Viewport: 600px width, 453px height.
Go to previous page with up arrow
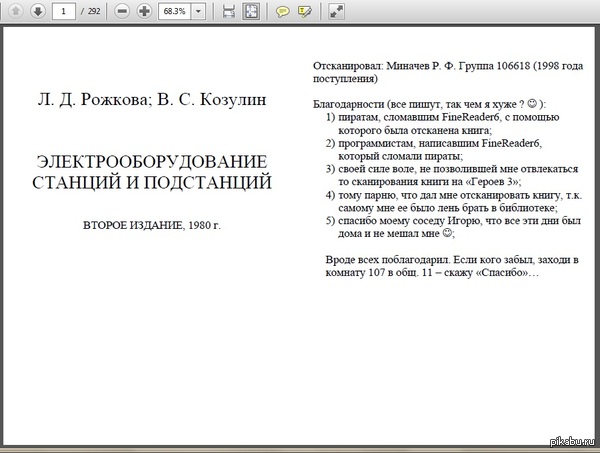[16, 11]
